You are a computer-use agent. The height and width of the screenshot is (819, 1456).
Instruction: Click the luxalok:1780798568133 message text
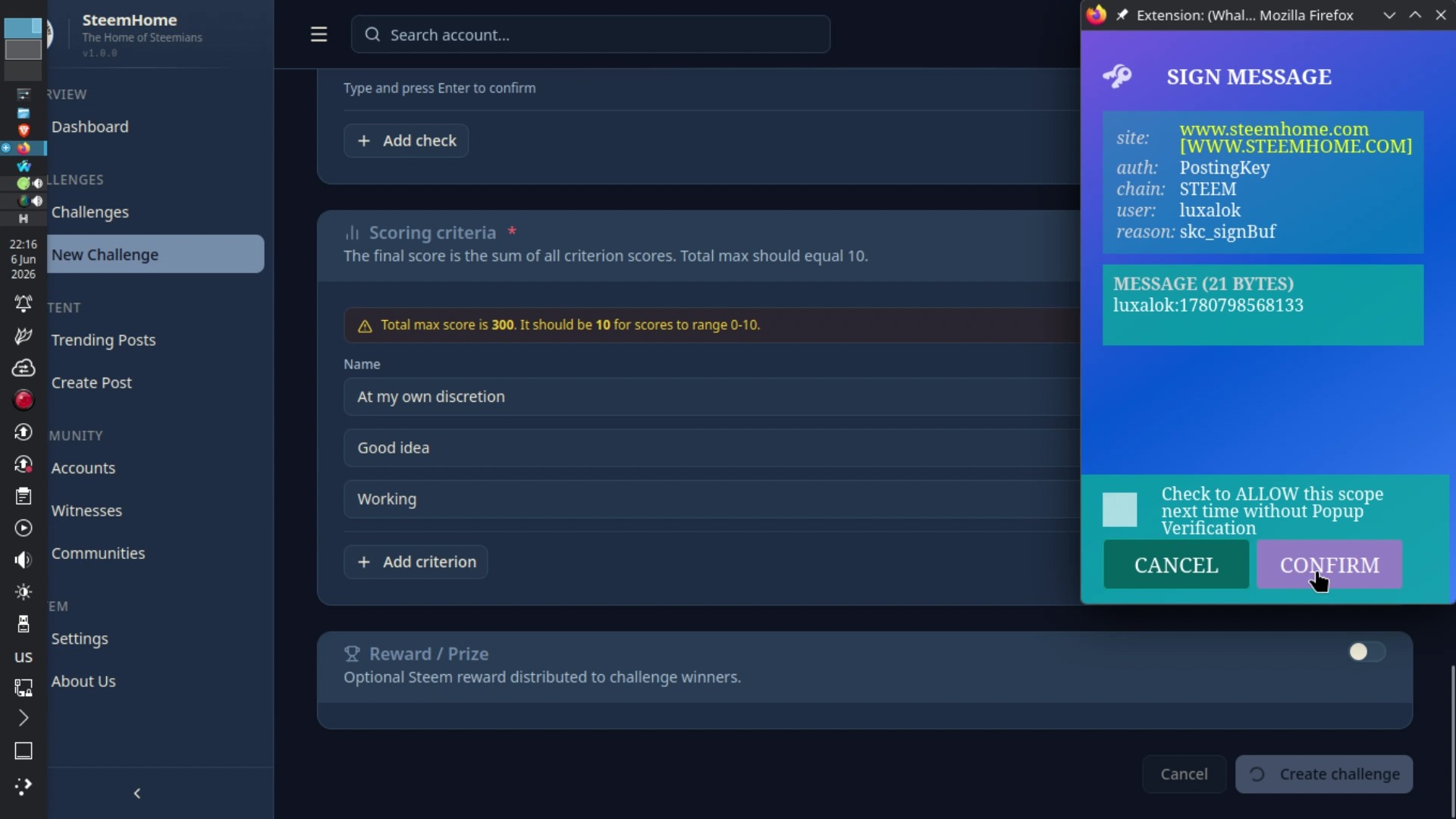1208,305
